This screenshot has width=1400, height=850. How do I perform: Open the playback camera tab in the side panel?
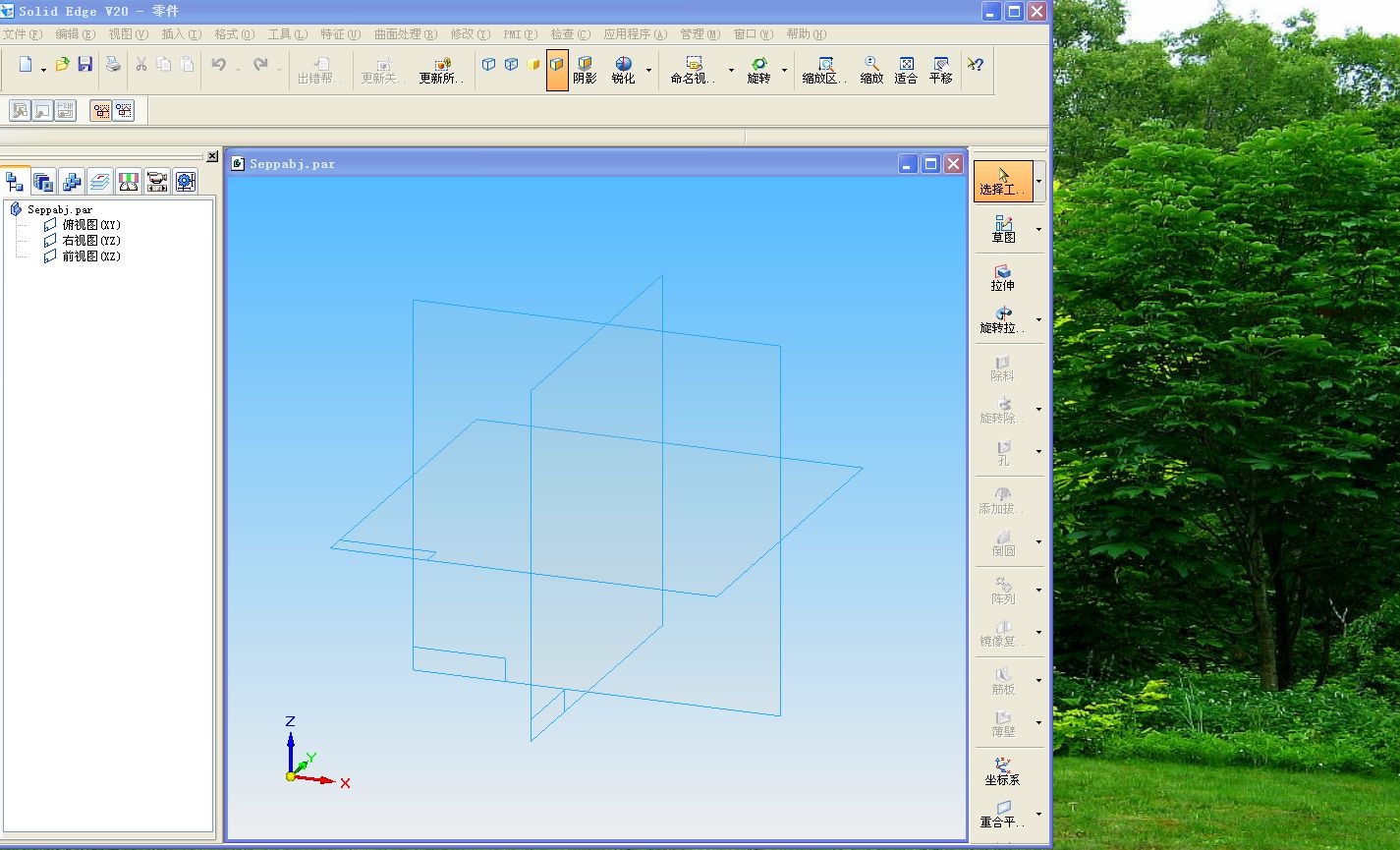[157, 181]
